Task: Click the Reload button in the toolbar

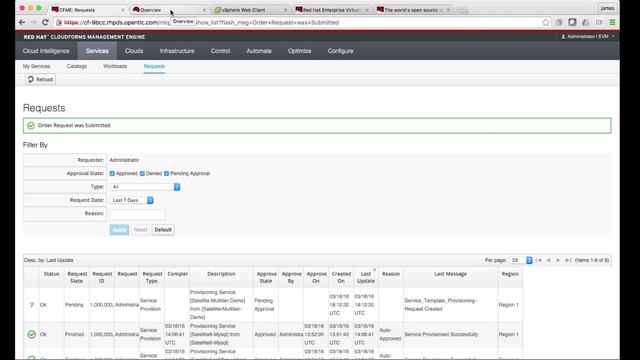Action: [x=40, y=80]
